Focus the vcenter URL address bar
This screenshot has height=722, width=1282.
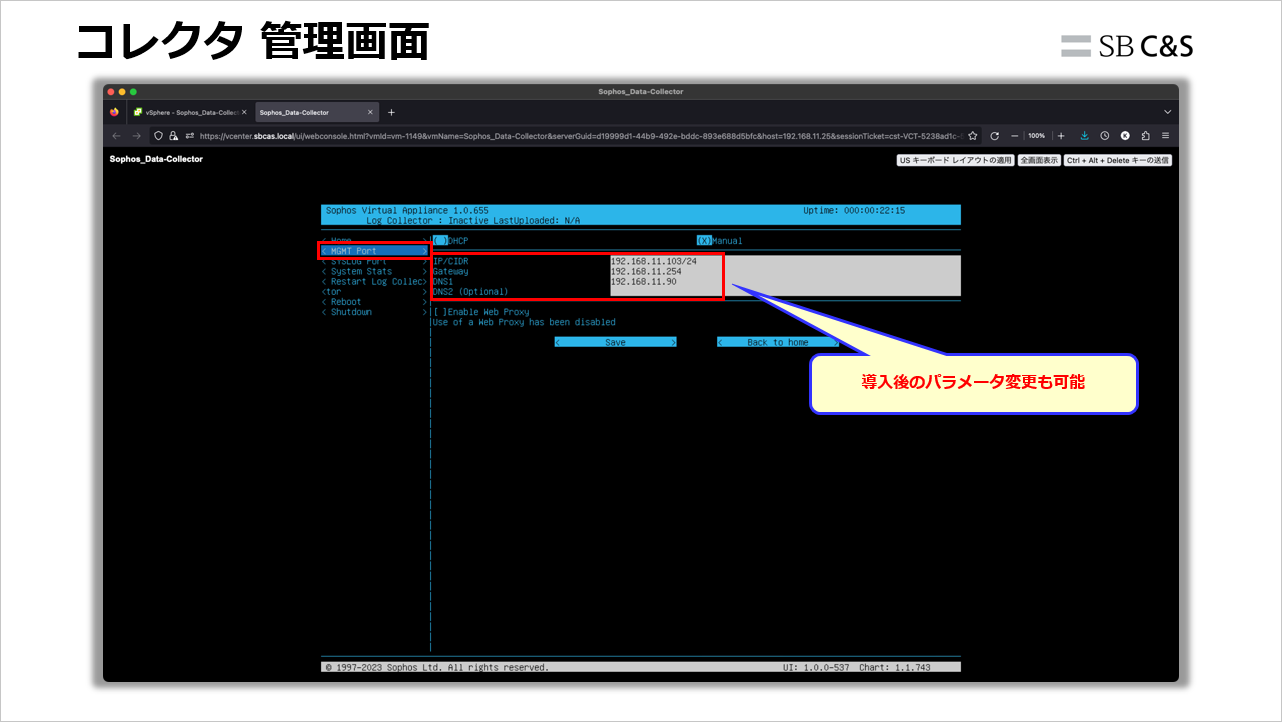click(580, 136)
